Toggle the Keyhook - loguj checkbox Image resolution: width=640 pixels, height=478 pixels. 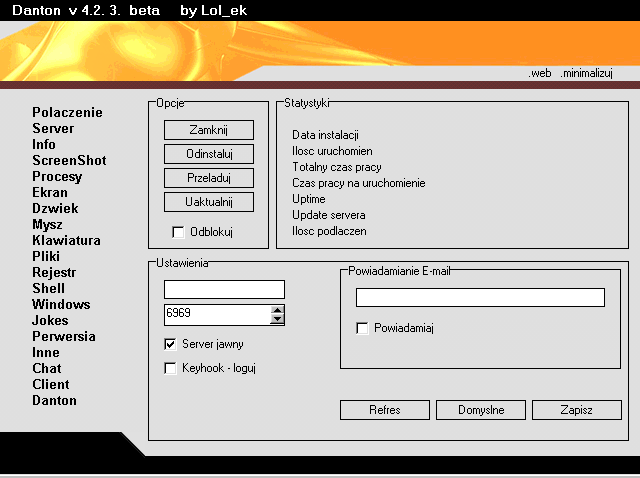click(x=171, y=368)
